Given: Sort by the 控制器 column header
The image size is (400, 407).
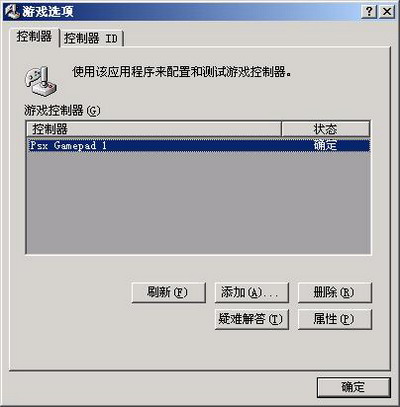Looking at the screenshot, I should tap(153, 129).
